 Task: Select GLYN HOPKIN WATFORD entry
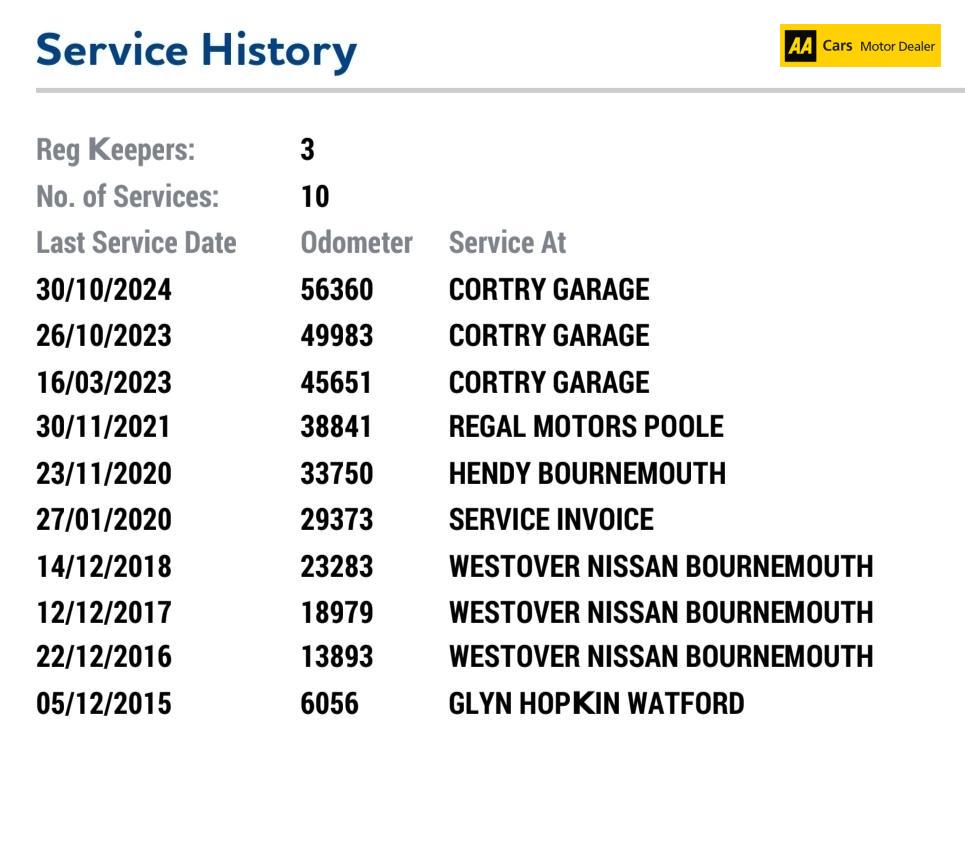(596, 704)
